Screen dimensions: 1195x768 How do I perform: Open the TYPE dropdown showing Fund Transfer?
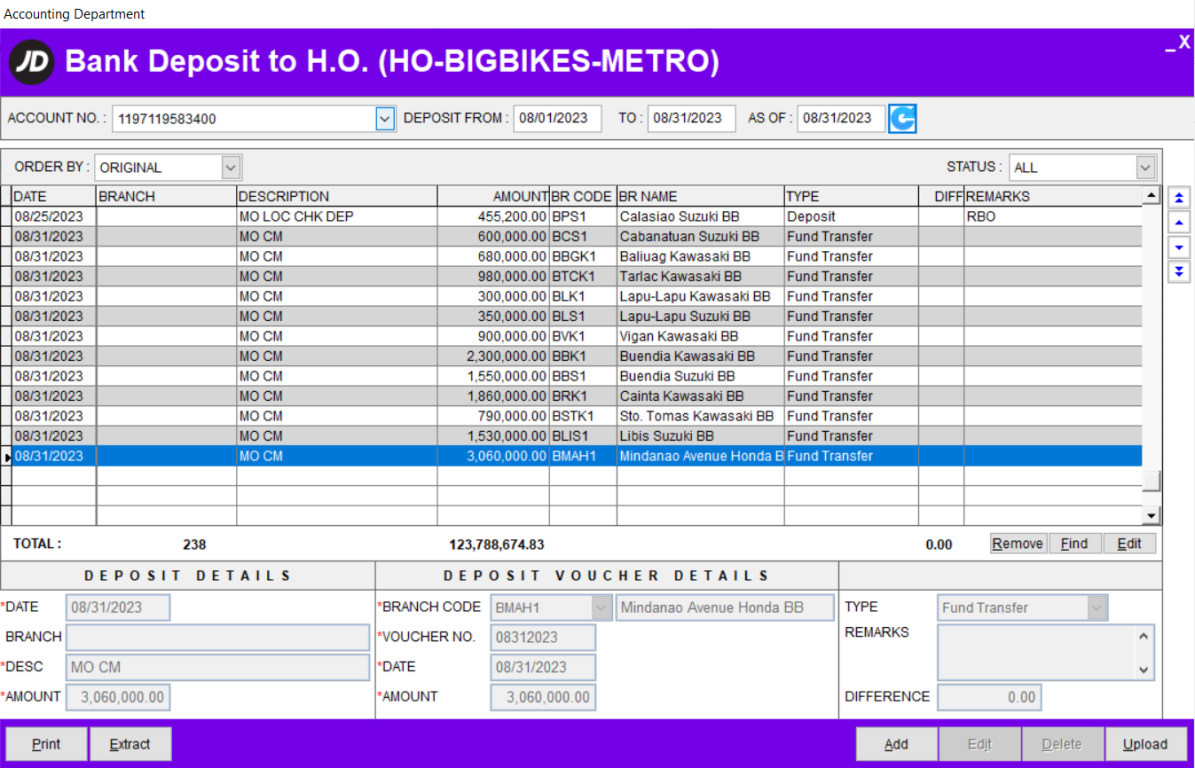click(x=1097, y=607)
